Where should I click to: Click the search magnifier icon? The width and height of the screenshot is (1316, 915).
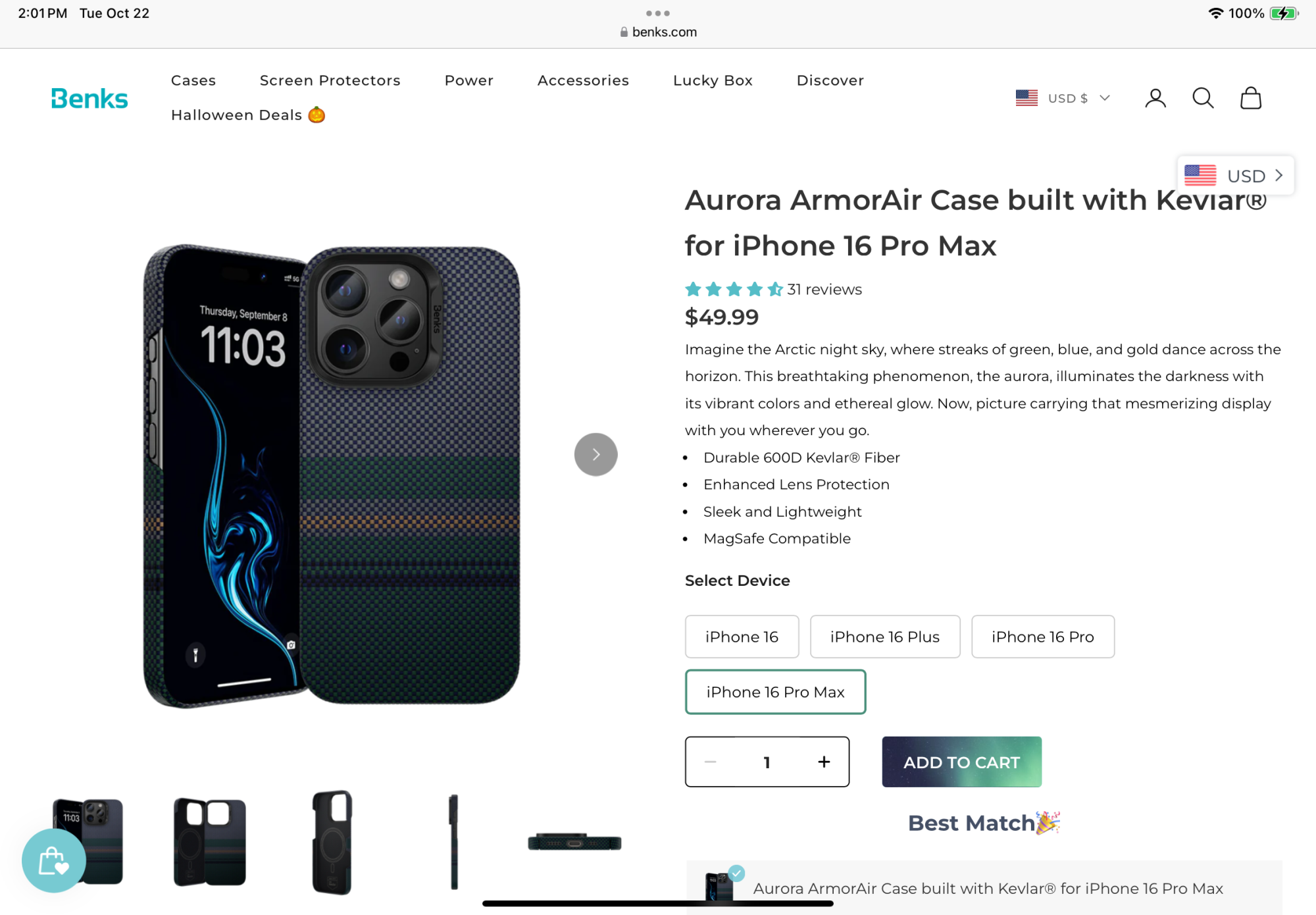(x=1203, y=98)
